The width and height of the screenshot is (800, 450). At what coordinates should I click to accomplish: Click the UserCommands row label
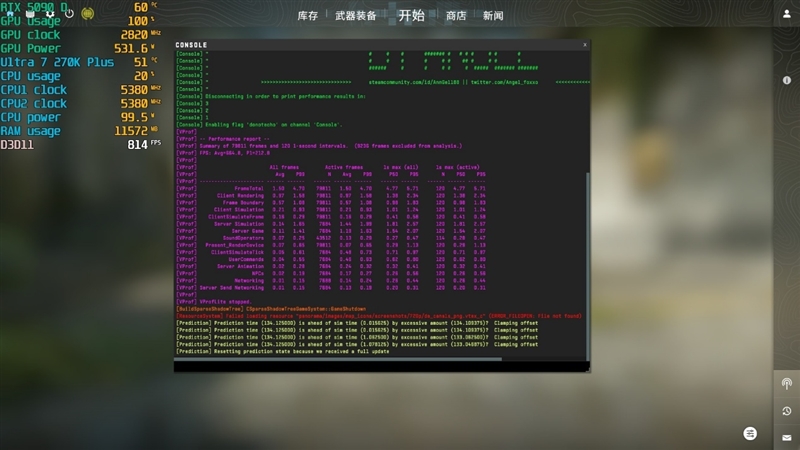[x=246, y=259]
